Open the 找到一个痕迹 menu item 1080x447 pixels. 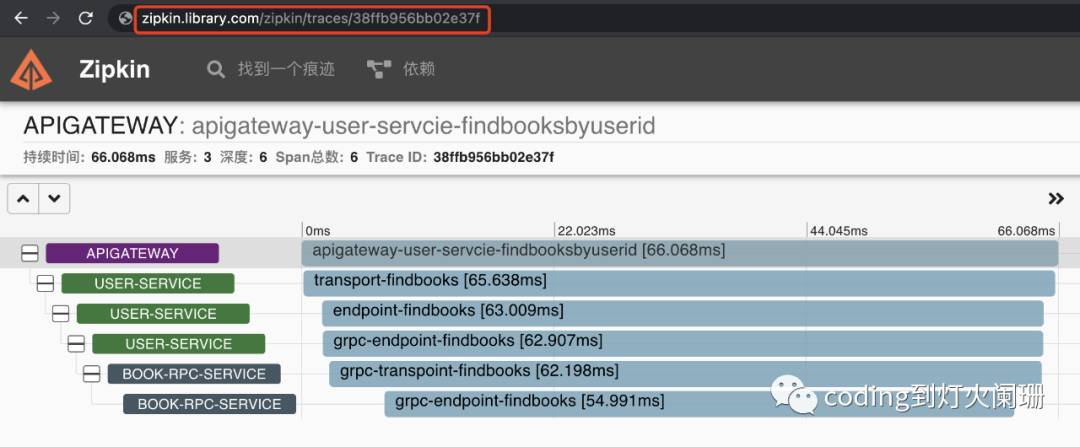click(x=286, y=69)
